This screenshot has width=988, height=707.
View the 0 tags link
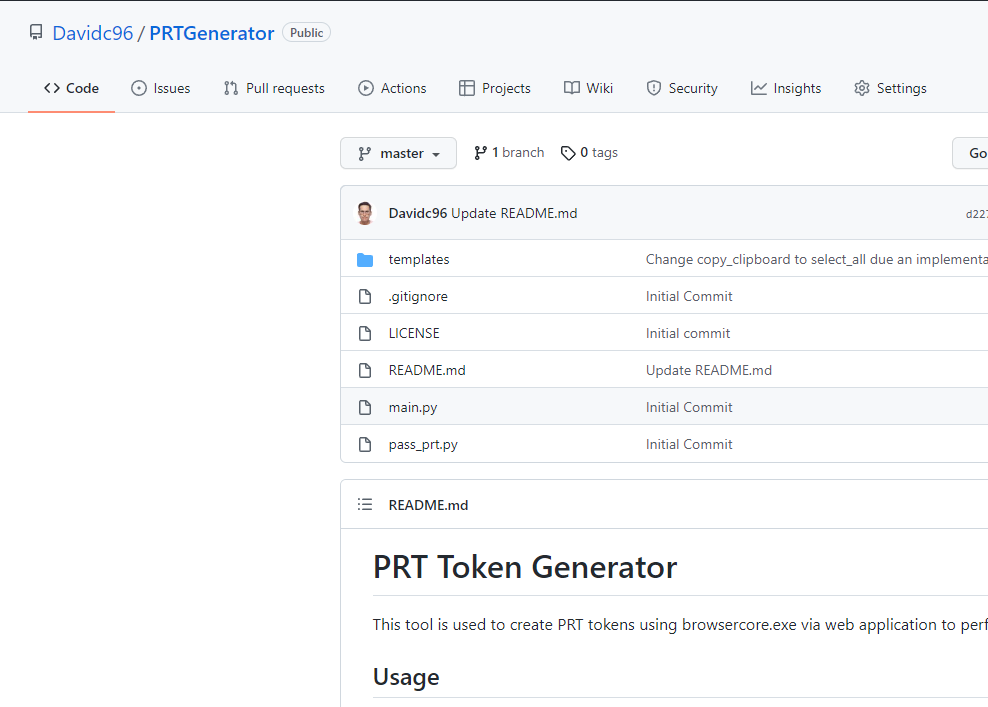[589, 152]
